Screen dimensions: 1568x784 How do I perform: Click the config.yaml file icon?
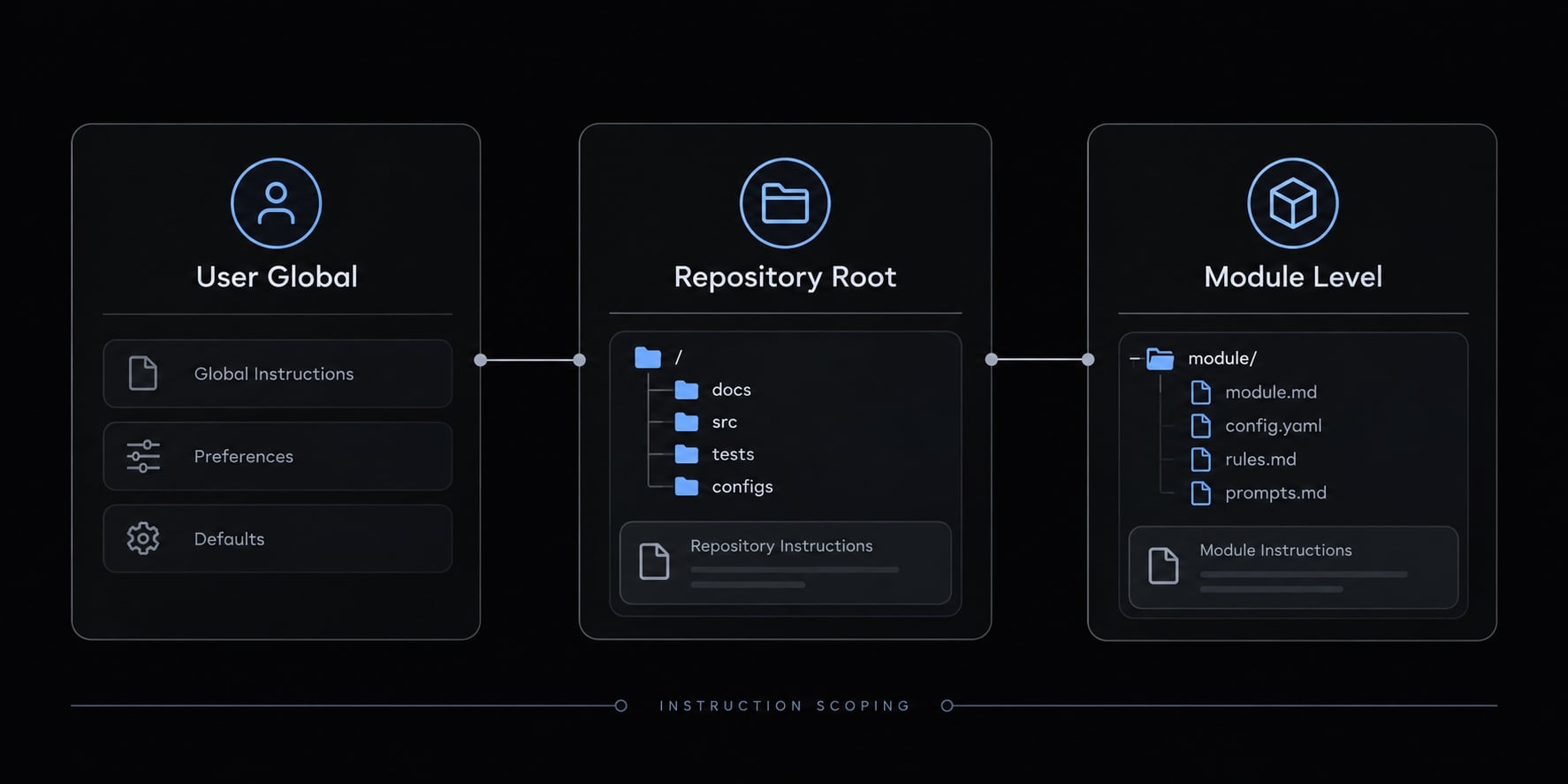click(x=1201, y=426)
